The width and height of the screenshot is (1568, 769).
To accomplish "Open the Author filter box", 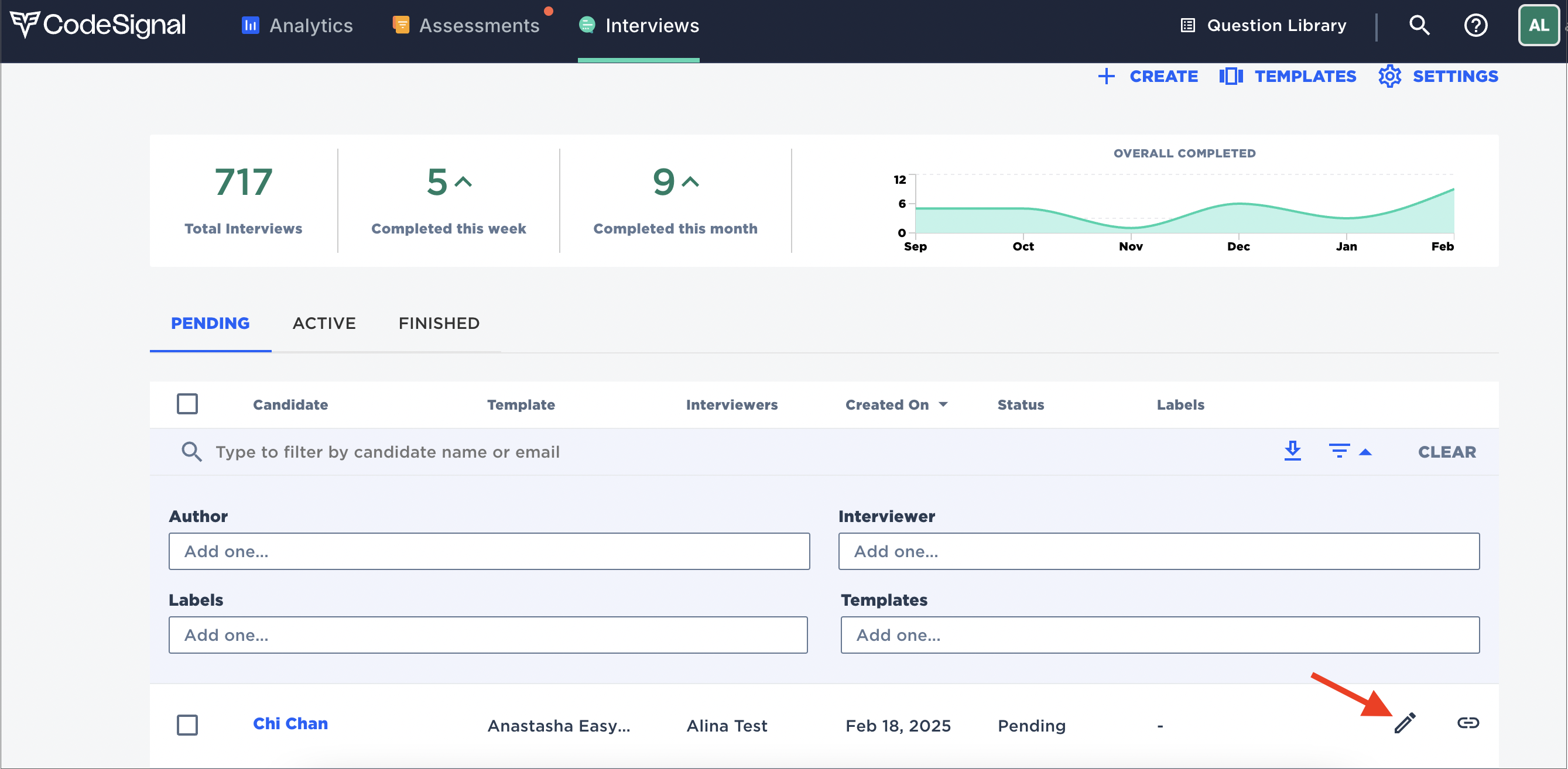I will [x=489, y=551].
